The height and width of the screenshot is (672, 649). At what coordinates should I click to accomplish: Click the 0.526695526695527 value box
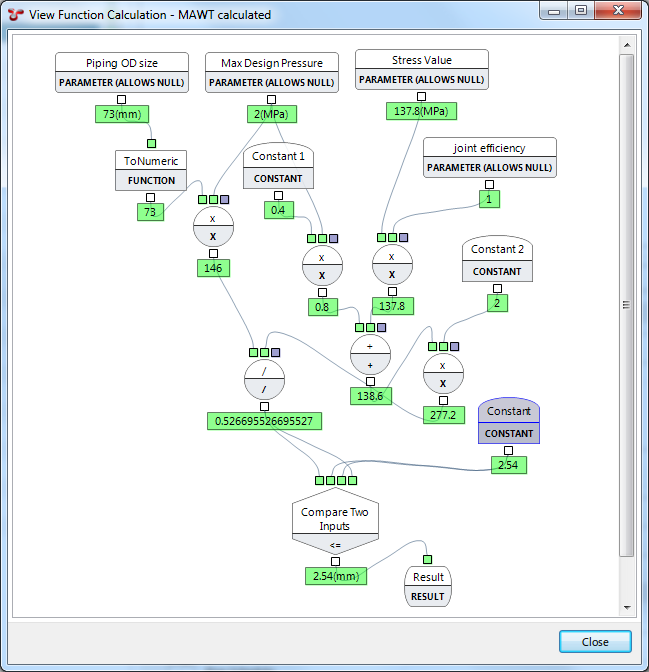click(x=264, y=421)
